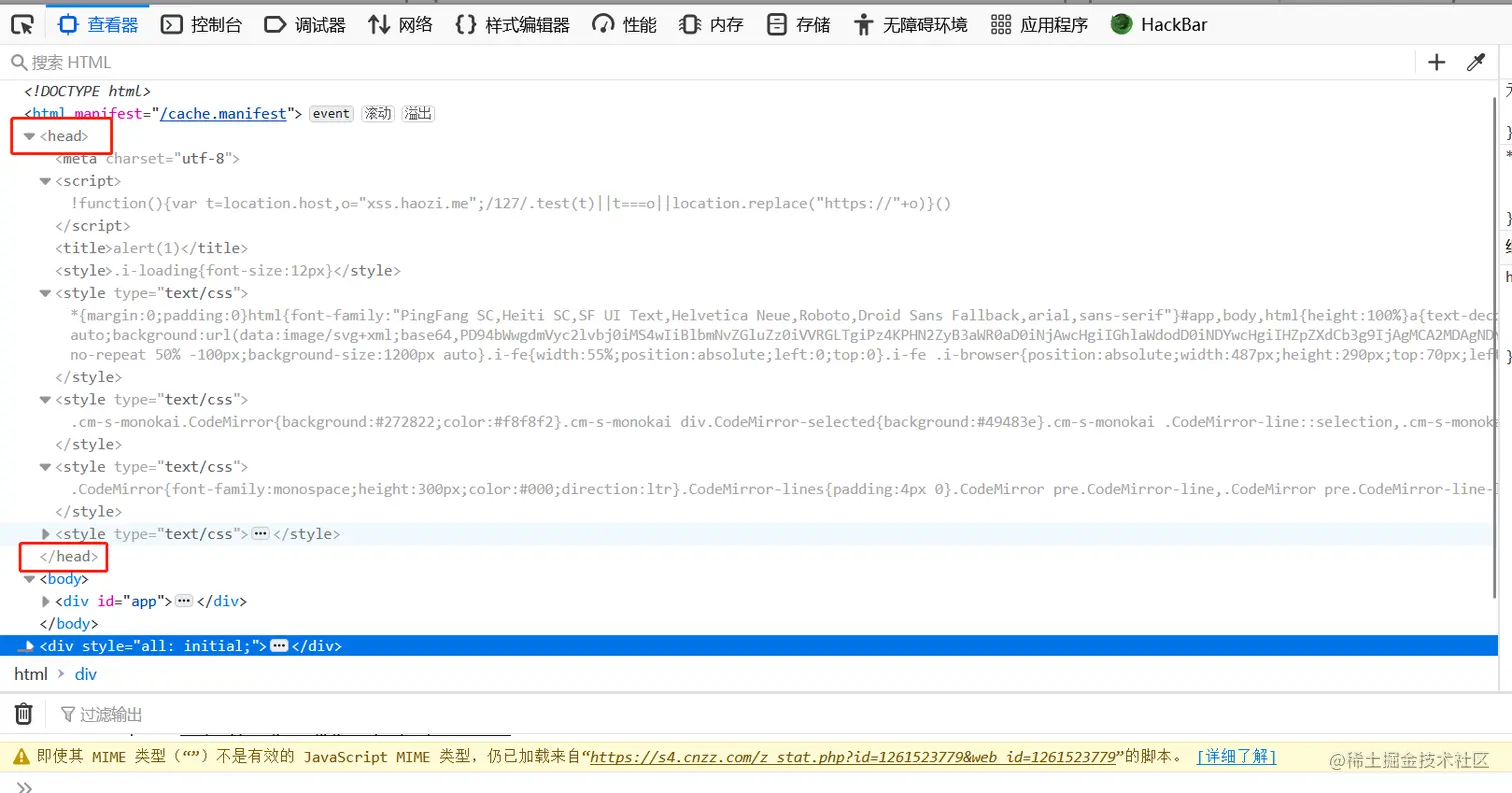Viewport: 1512px width, 793px height.
Task: Open the 无障碍环境 accessibility tab
Action: 910,25
